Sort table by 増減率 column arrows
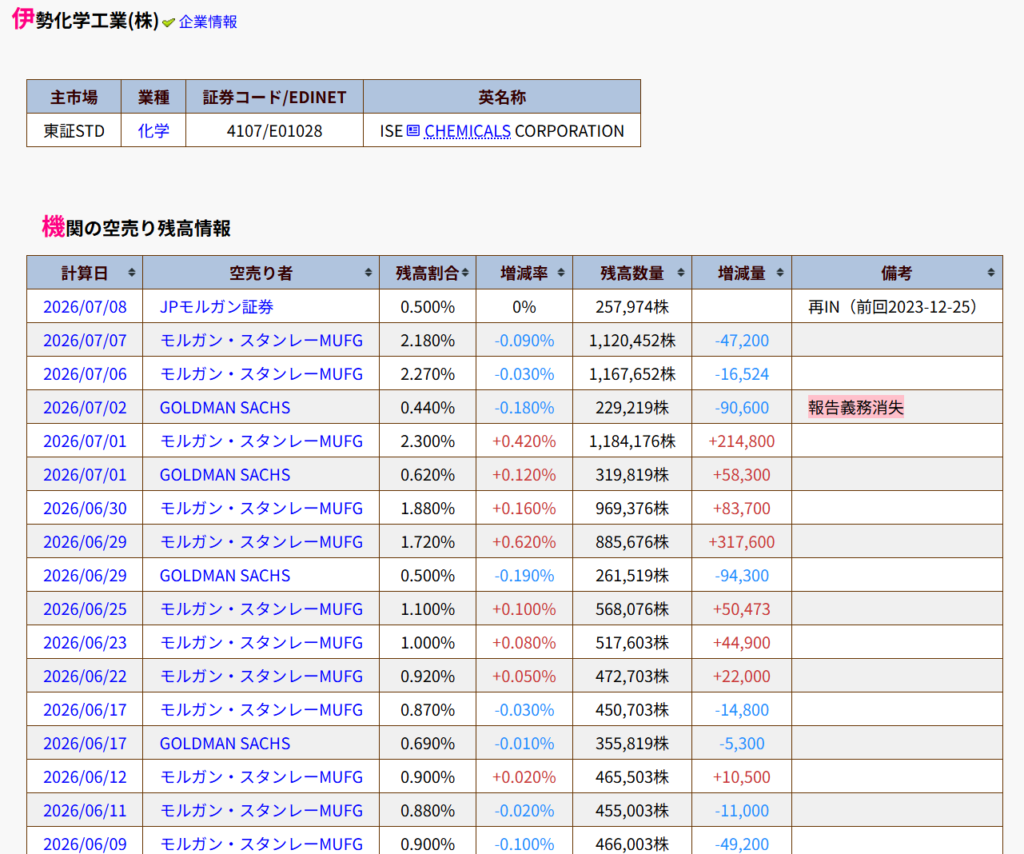 561,273
